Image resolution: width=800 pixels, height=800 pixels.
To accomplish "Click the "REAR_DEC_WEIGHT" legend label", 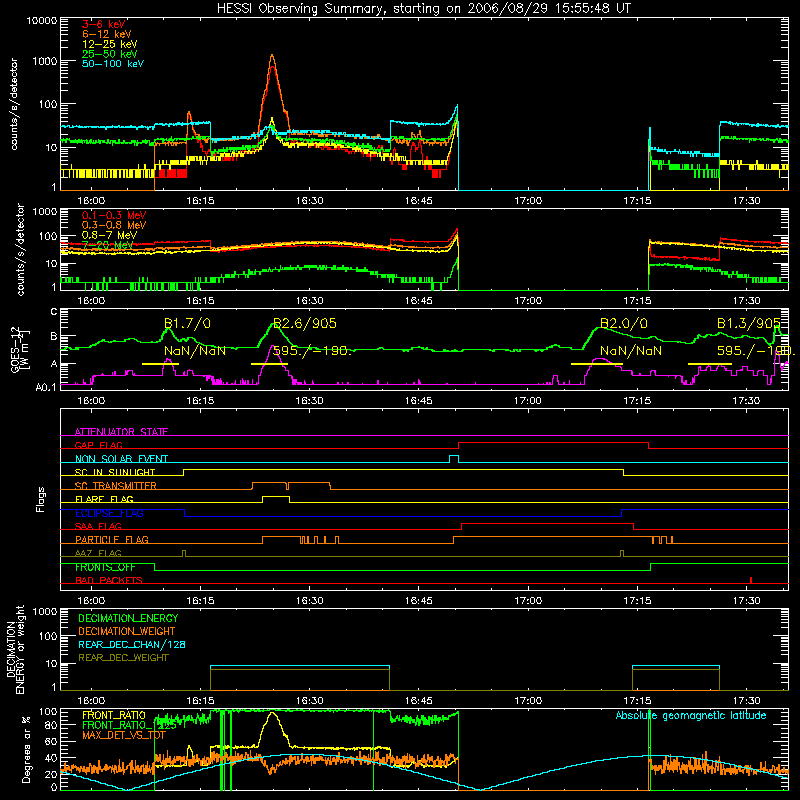I will (x=123, y=658).
